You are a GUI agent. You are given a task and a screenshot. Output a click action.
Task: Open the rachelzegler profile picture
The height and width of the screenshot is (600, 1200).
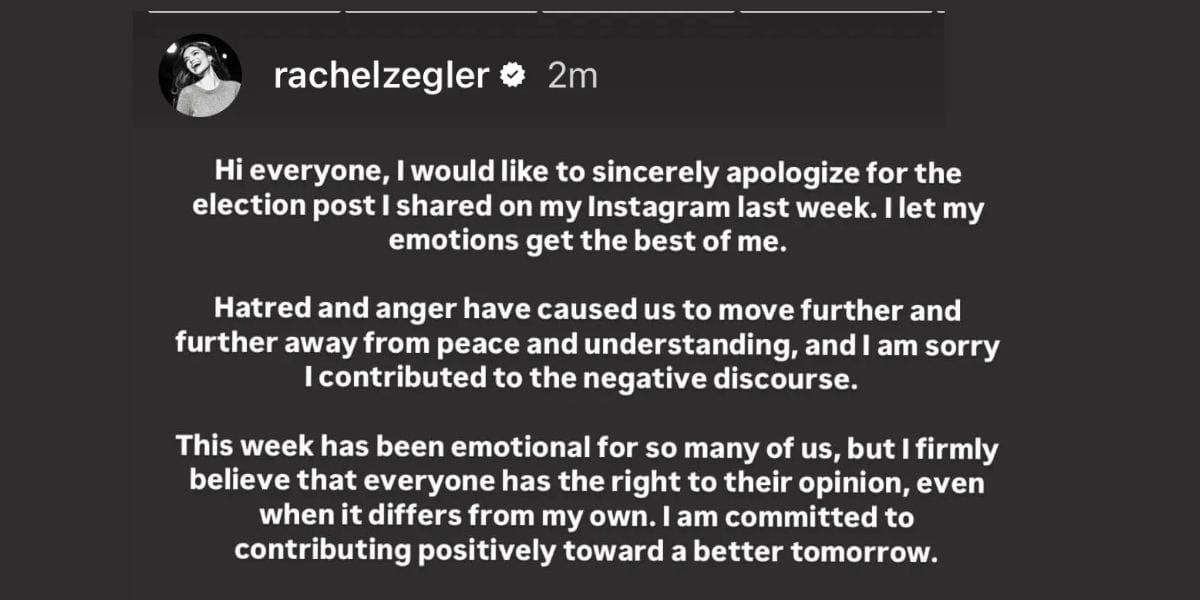(200, 76)
